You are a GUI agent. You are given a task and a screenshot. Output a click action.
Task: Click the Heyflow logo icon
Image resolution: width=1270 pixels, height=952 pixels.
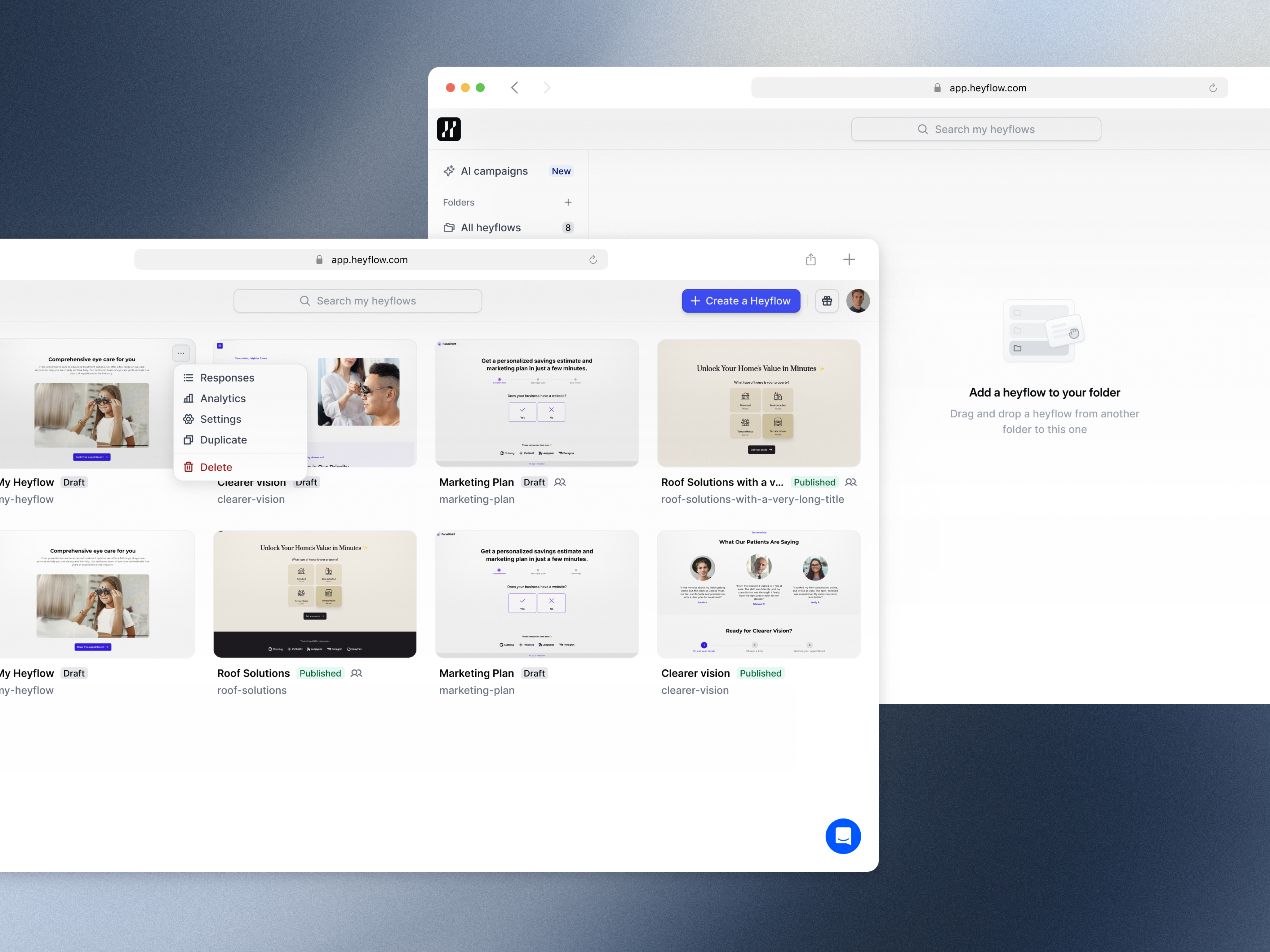(448, 129)
